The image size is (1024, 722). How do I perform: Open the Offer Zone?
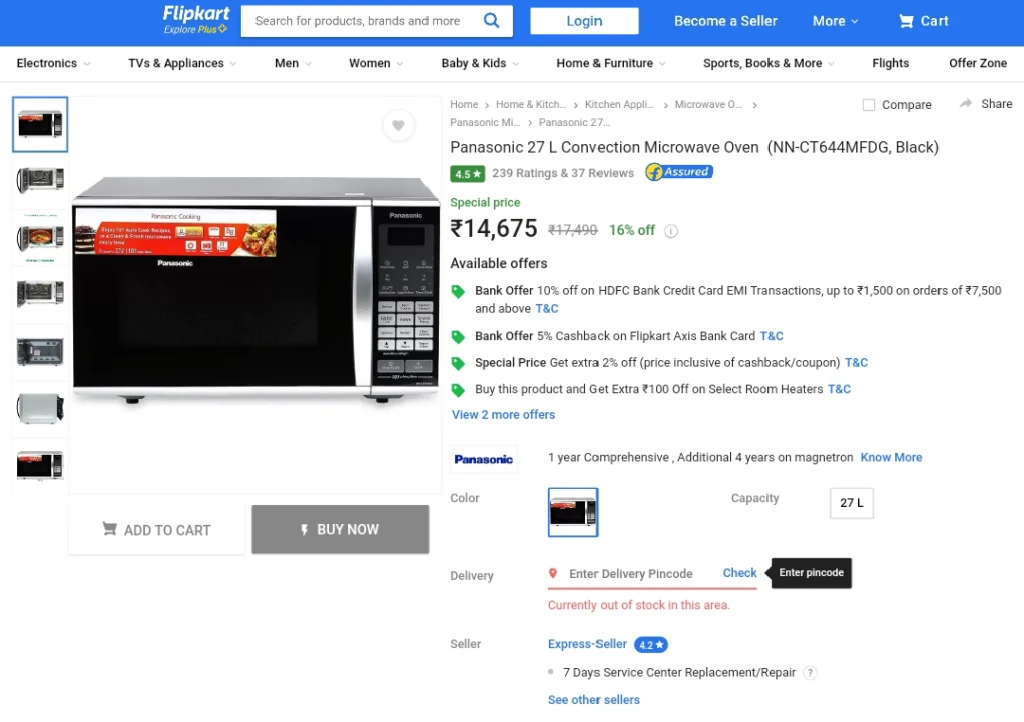pos(978,63)
